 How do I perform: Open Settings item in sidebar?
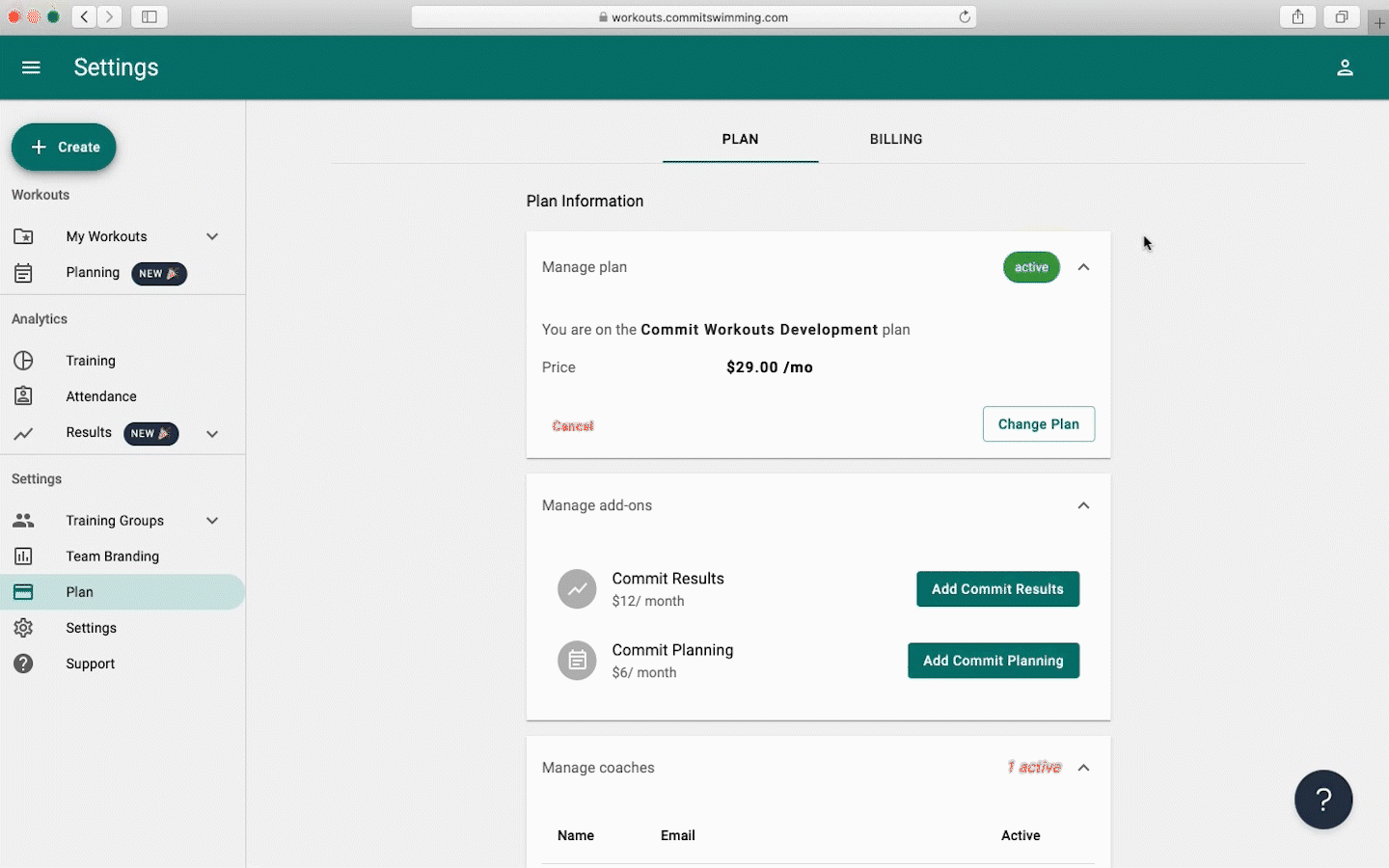[x=91, y=628]
